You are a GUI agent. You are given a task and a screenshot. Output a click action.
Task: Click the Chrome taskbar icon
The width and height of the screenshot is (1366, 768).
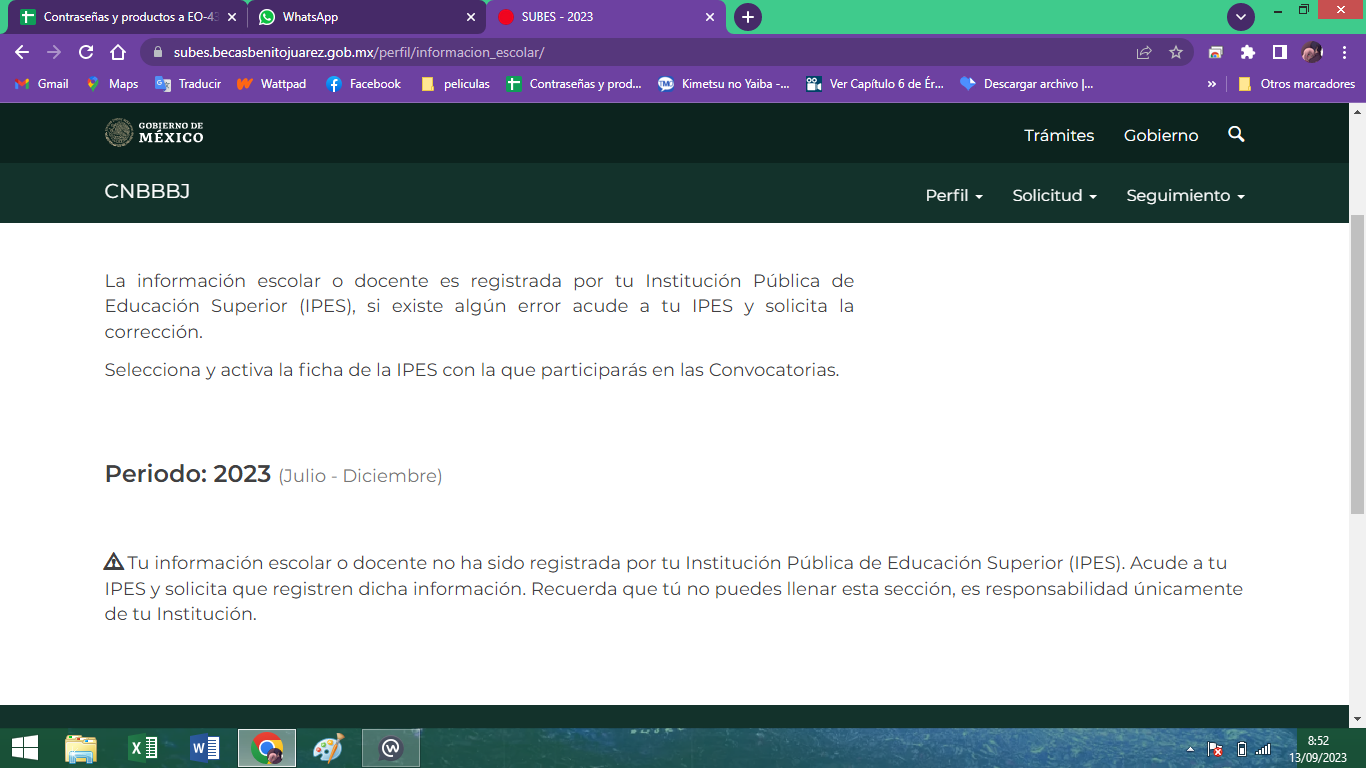(267, 748)
